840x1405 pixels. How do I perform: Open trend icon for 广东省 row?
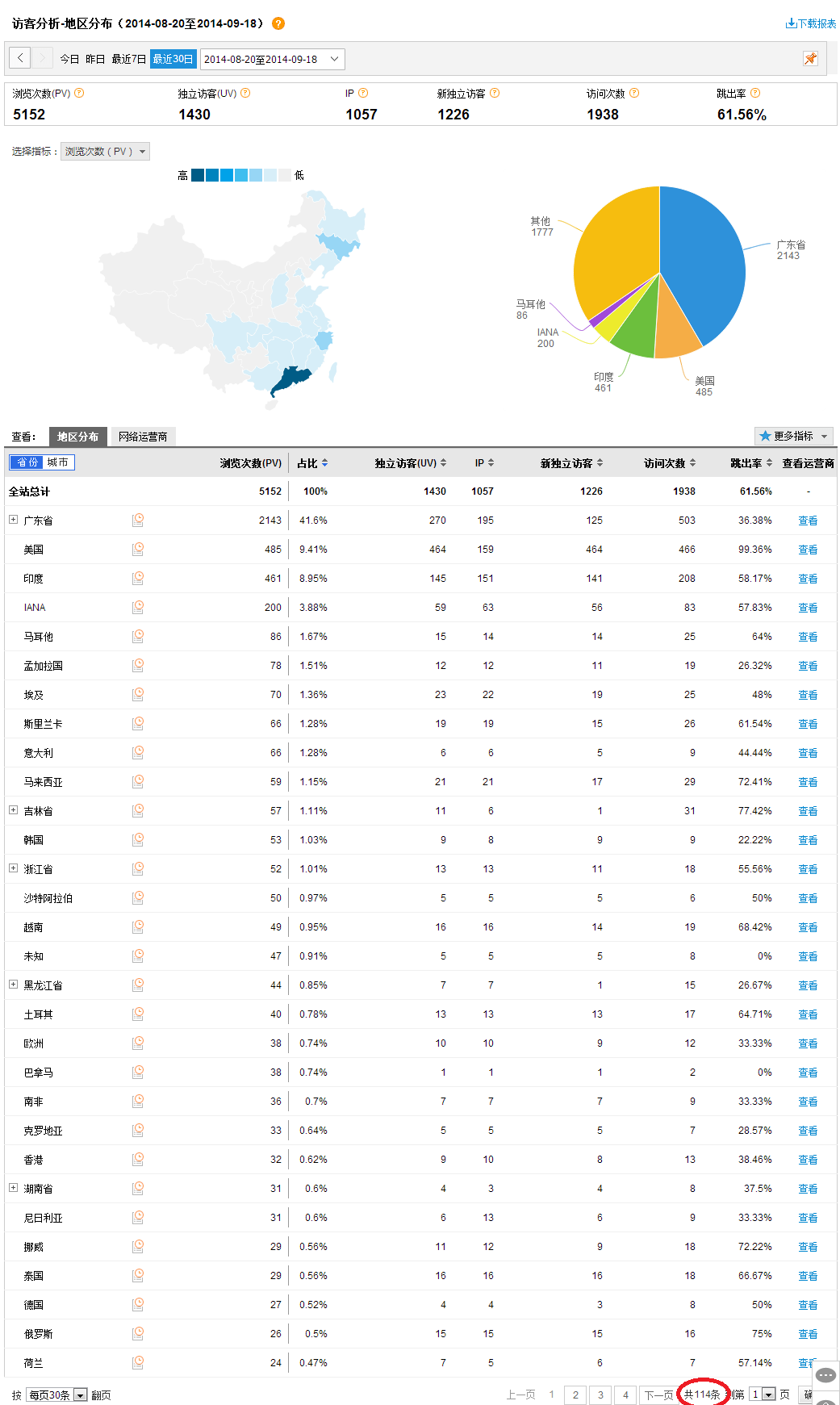[138, 521]
